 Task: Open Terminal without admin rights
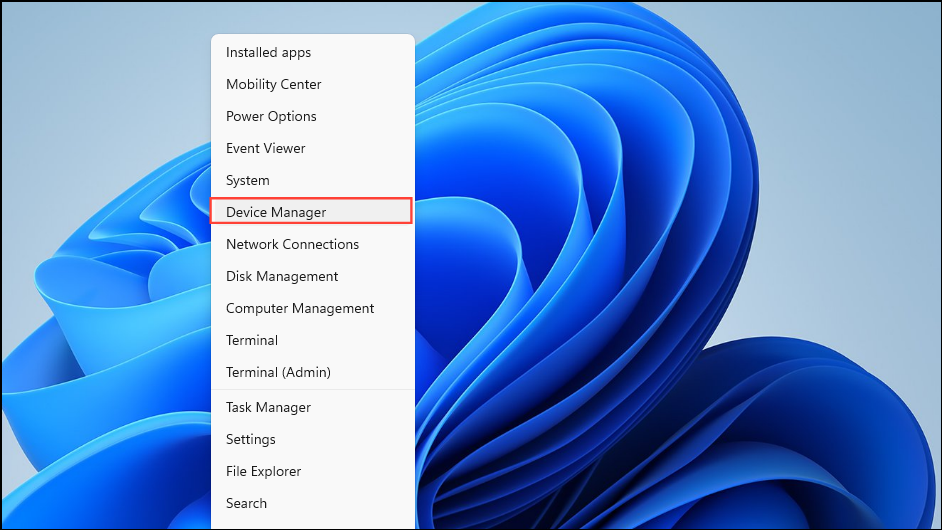[312, 340]
